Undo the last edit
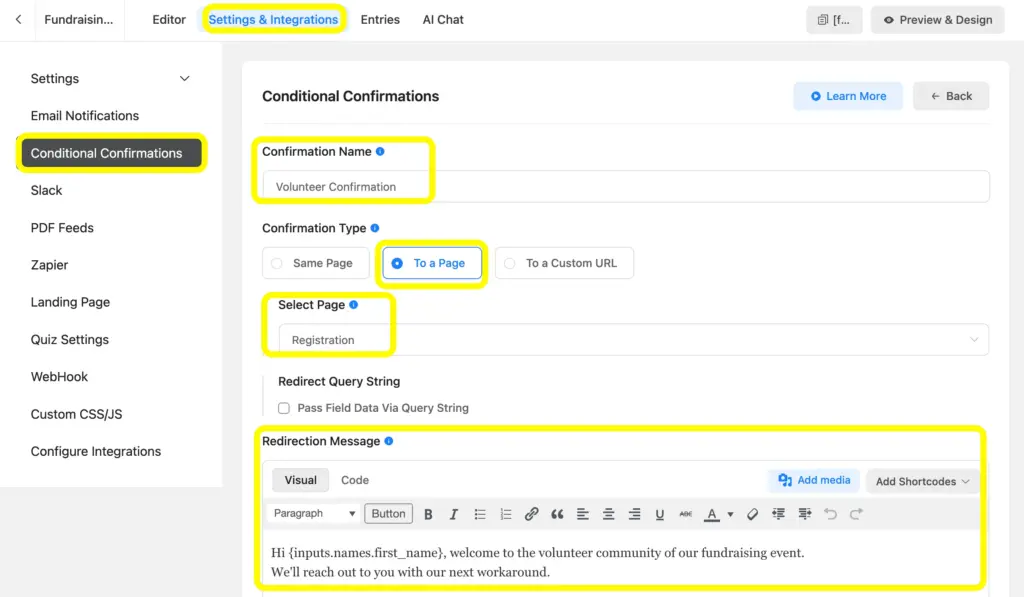1024x597 pixels. (830, 514)
